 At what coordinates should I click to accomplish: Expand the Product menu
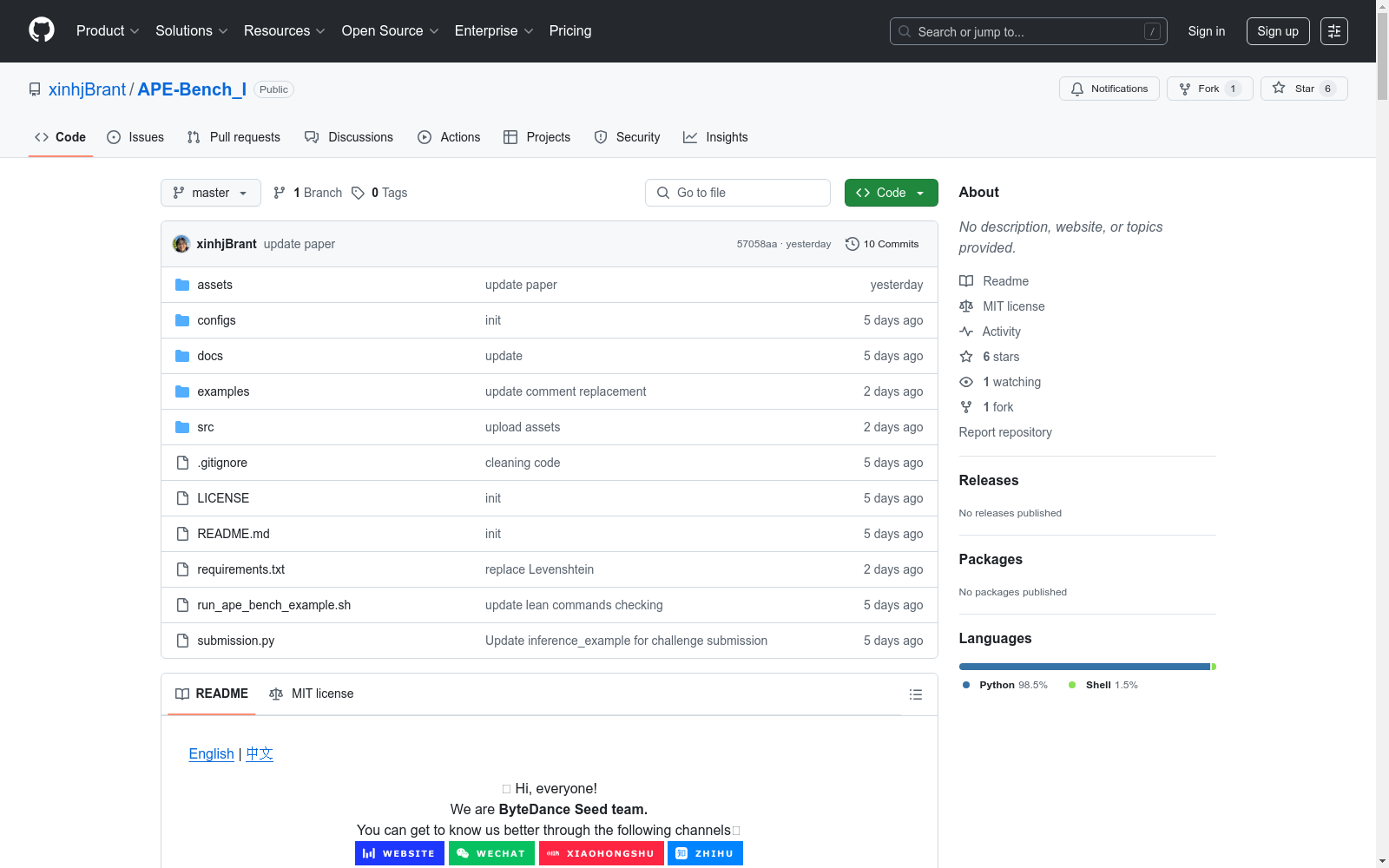point(108,31)
